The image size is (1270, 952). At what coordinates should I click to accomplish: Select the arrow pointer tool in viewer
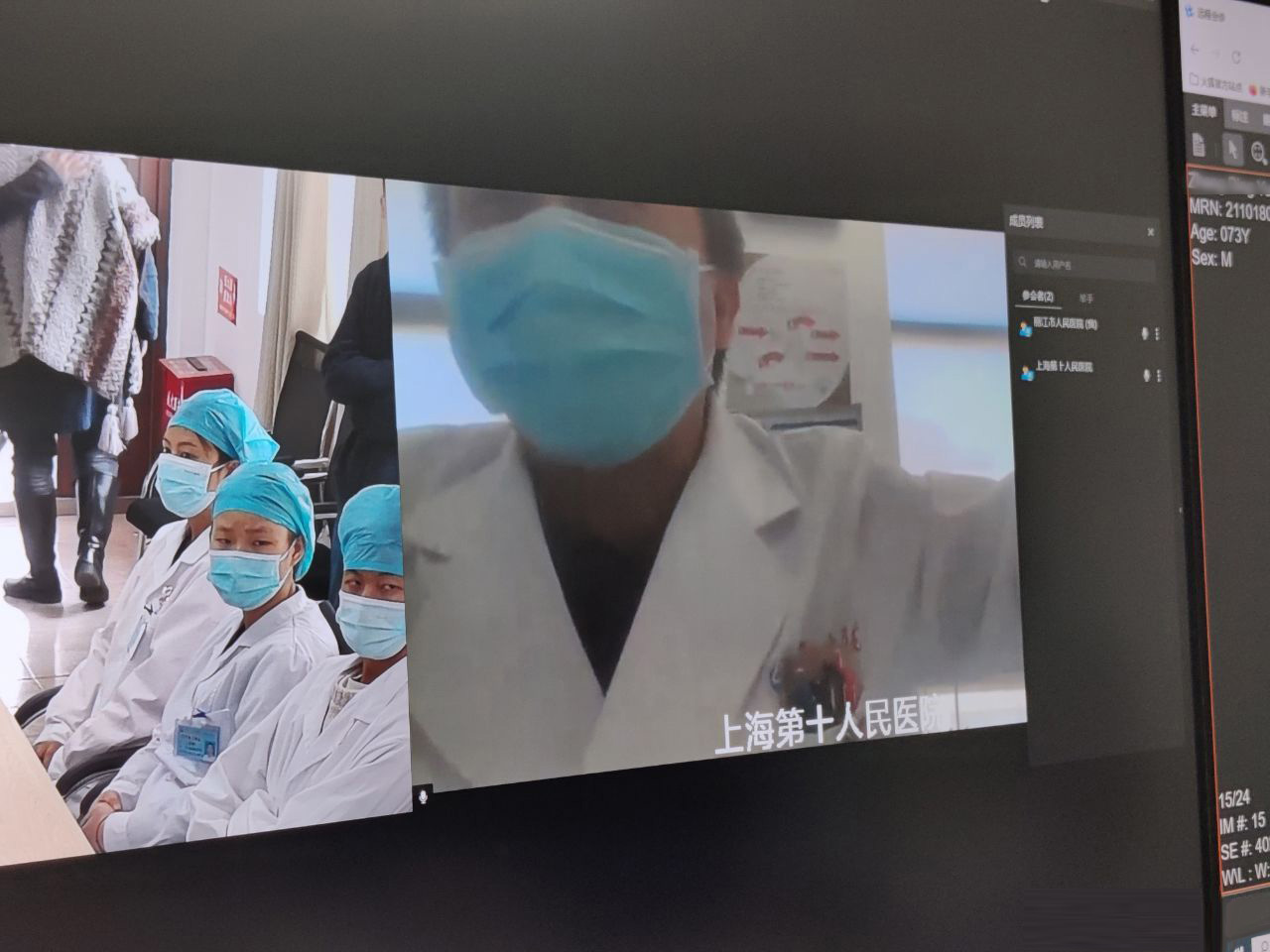[x=1231, y=149]
